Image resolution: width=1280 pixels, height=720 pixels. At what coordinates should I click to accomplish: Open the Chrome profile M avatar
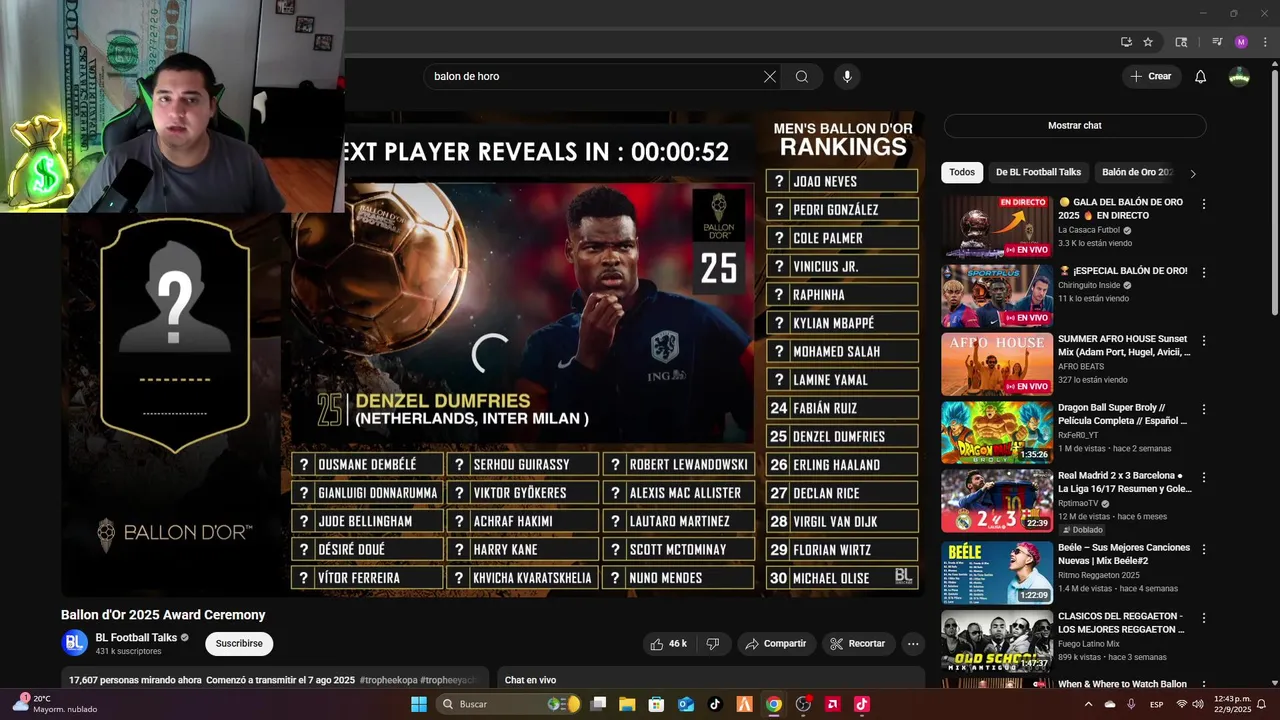[1241, 42]
